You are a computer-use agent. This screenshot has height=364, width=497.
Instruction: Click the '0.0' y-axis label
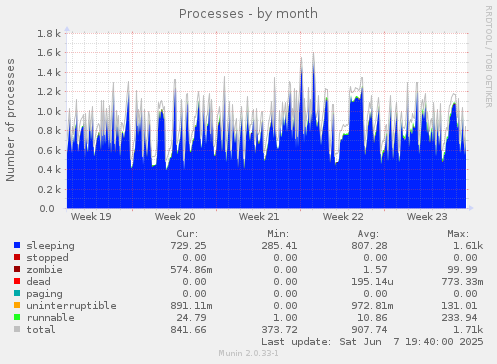pos(47,209)
